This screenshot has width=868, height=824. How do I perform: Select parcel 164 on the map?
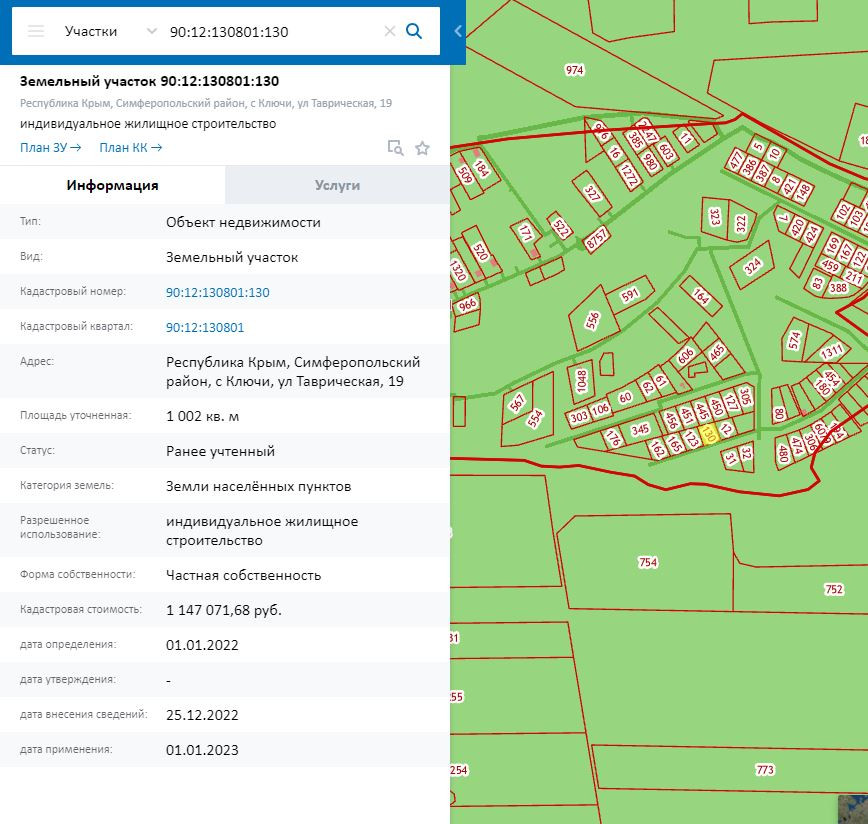[x=701, y=297]
